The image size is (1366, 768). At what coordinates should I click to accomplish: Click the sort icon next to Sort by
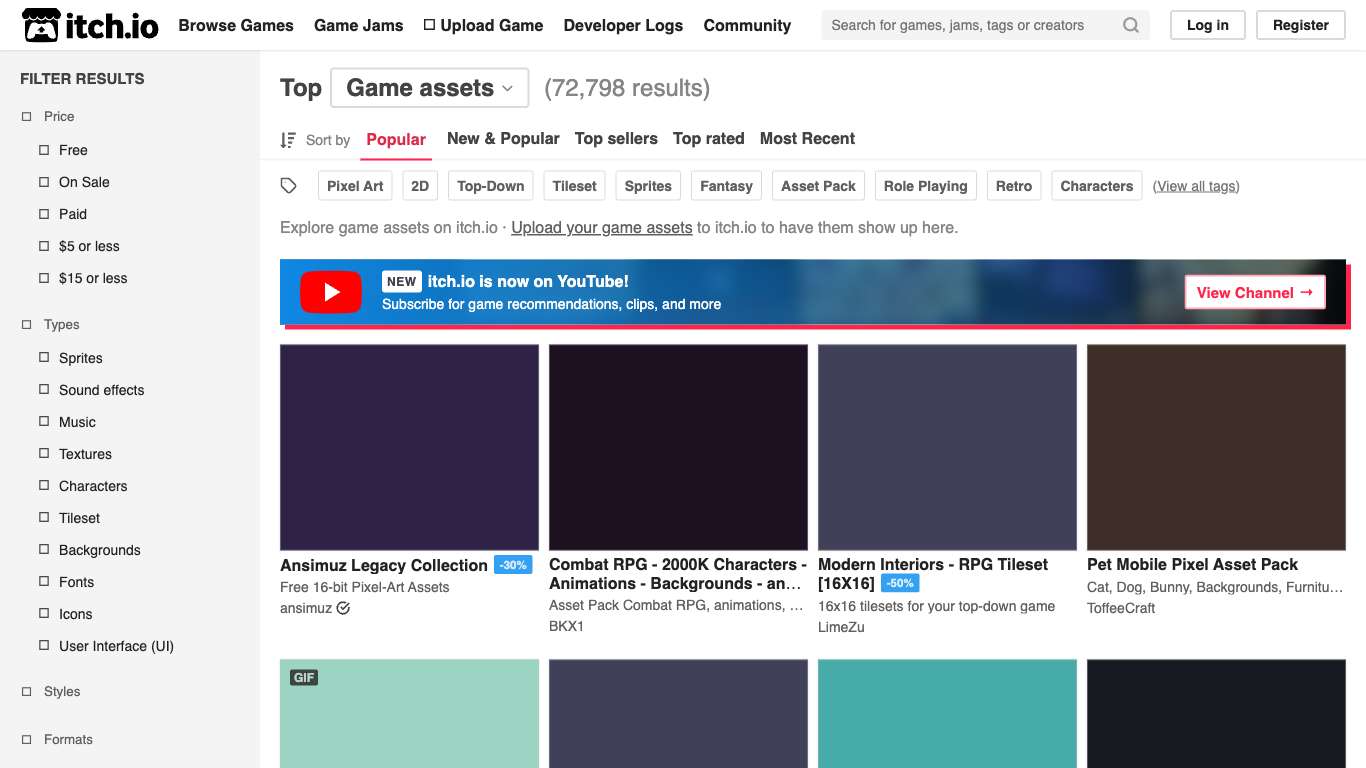288,140
